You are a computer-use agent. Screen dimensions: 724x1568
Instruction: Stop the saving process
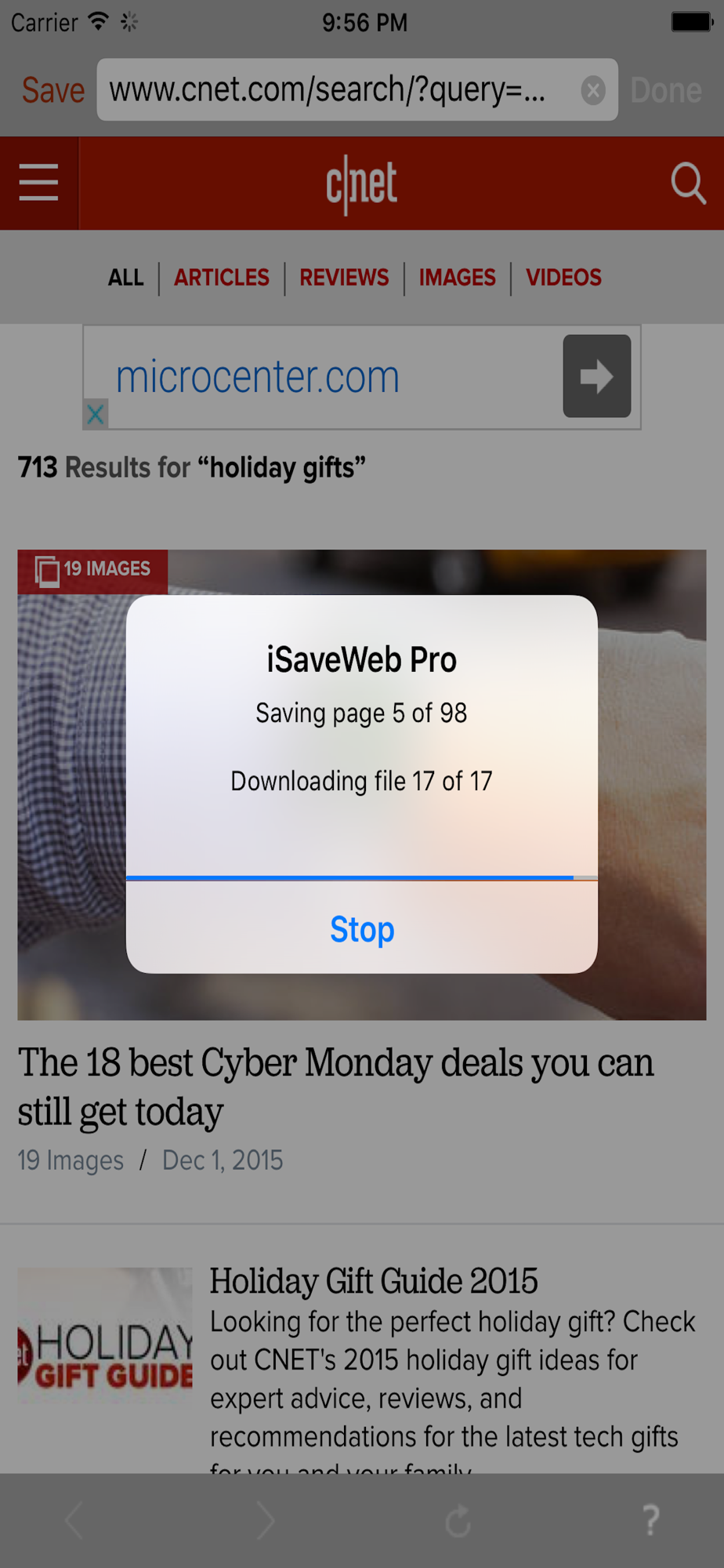pyautogui.click(x=362, y=928)
